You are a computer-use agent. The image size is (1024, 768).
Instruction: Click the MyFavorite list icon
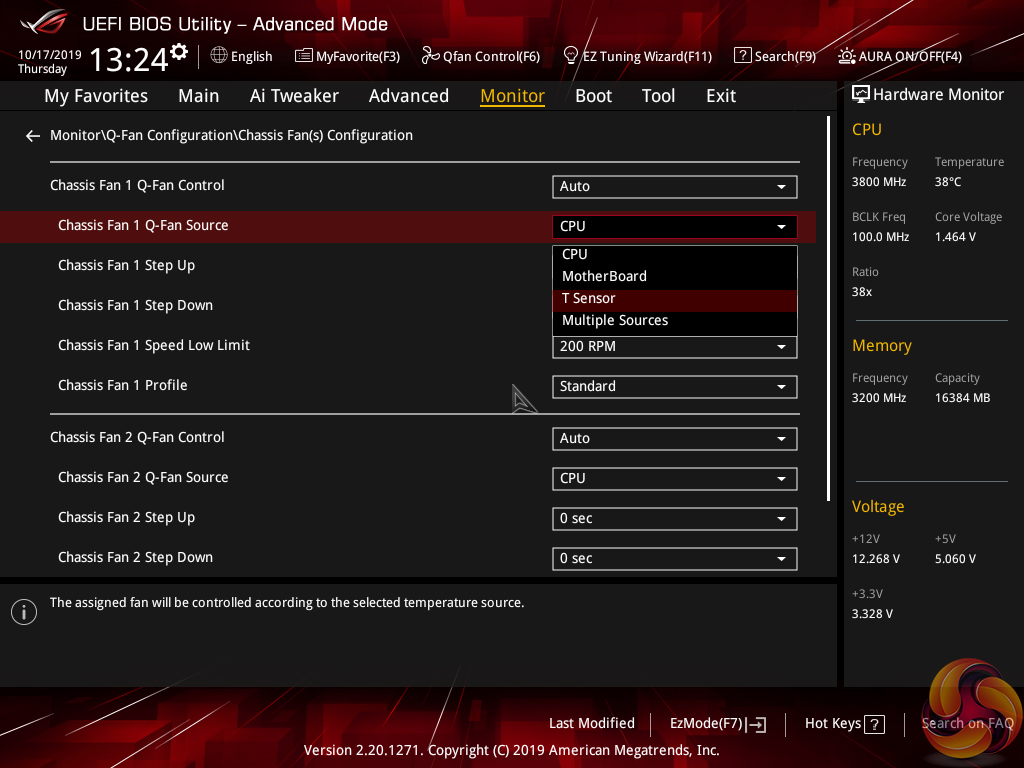pyautogui.click(x=303, y=56)
